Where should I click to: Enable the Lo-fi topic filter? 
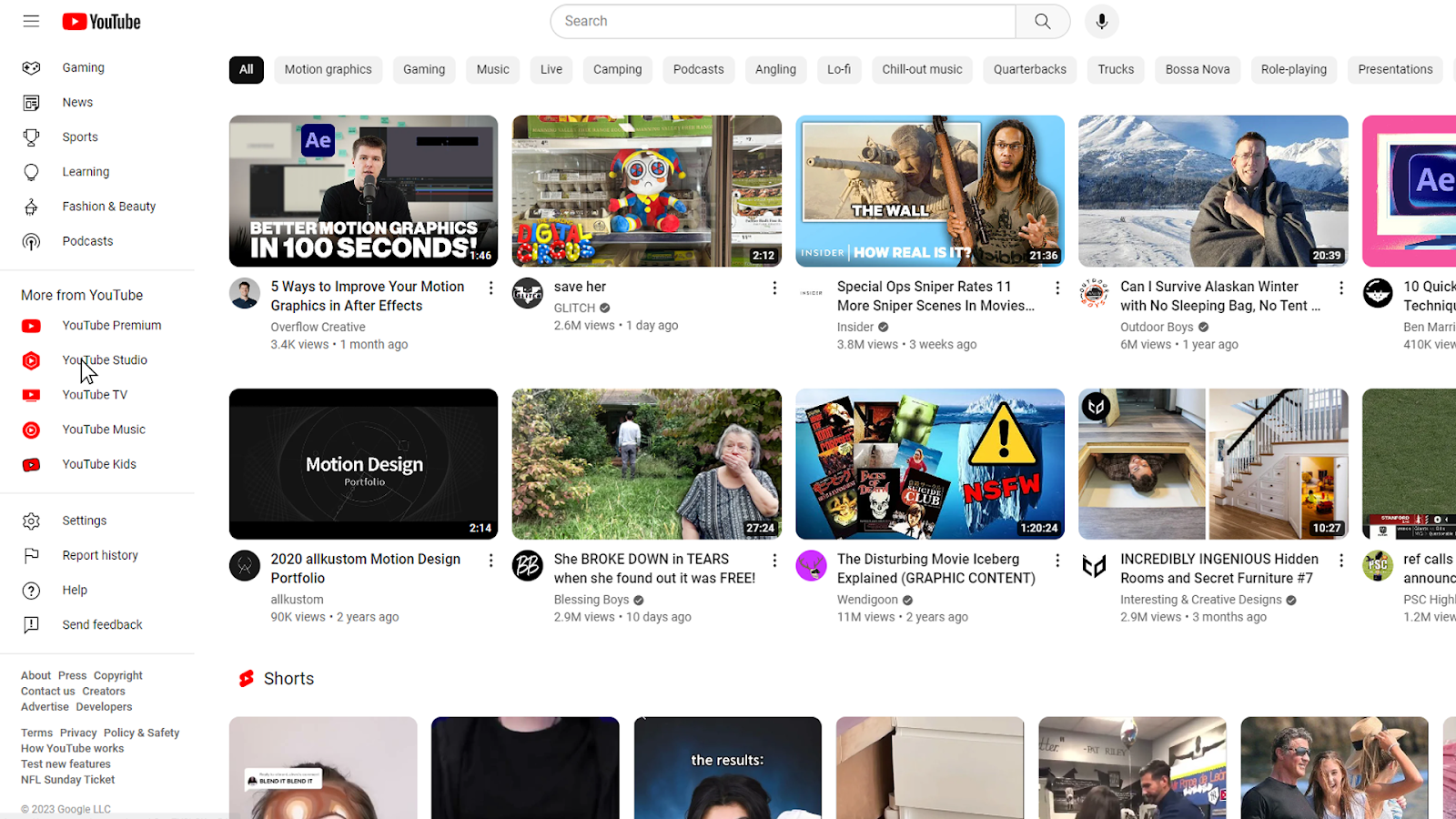point(838,69)
